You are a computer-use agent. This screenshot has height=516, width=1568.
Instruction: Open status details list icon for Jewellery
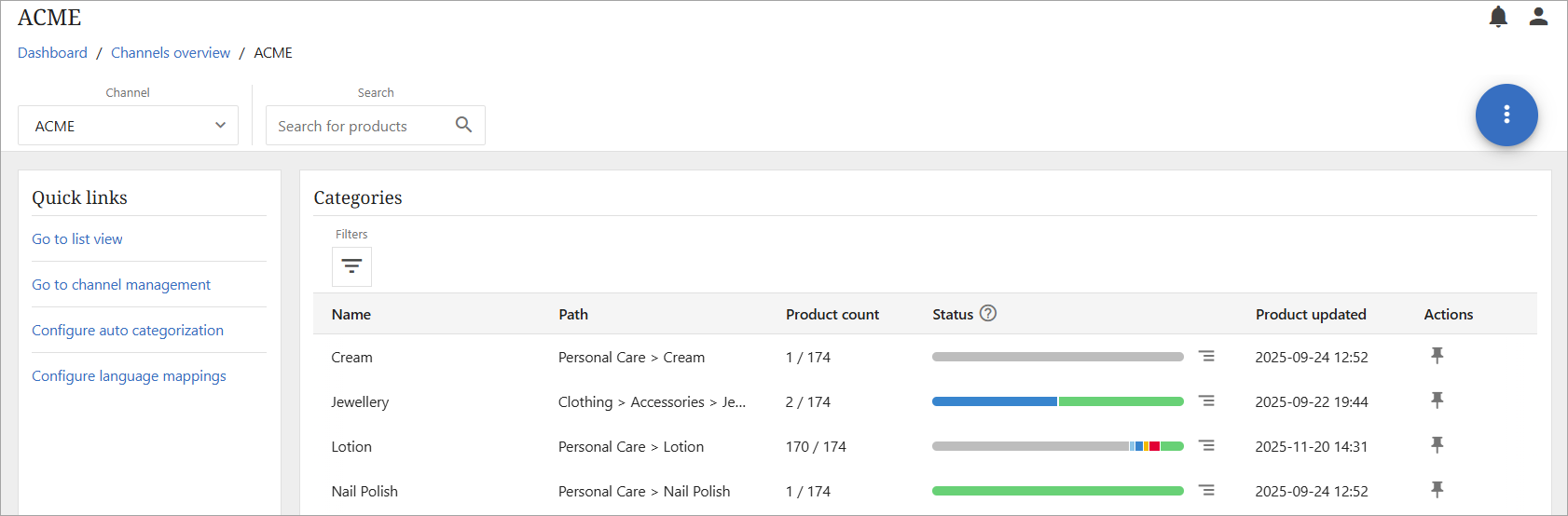(1206, 401)
